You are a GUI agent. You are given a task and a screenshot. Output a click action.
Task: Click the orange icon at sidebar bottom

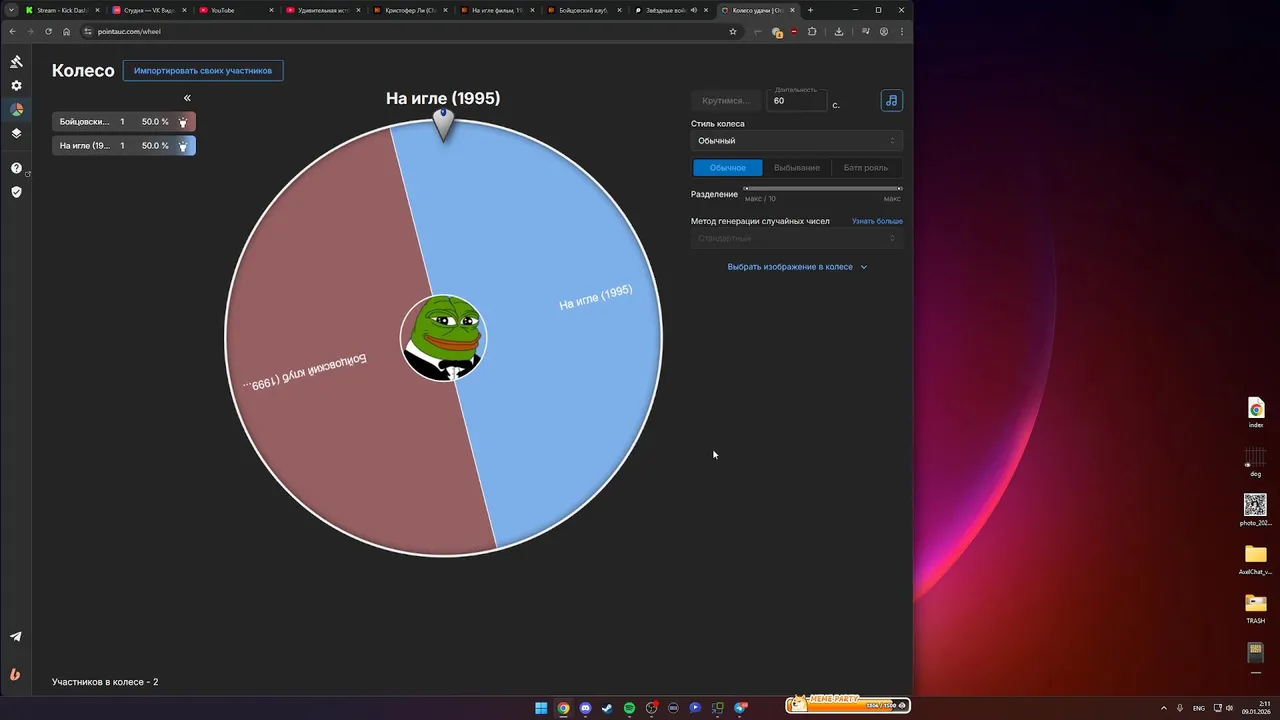tap(16, 673)
